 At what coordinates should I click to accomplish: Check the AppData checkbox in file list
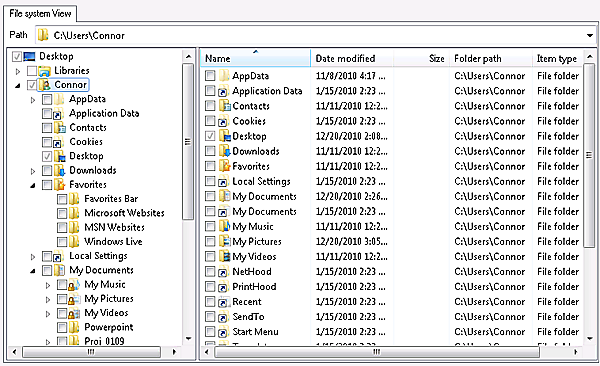(x=210, y=75)
